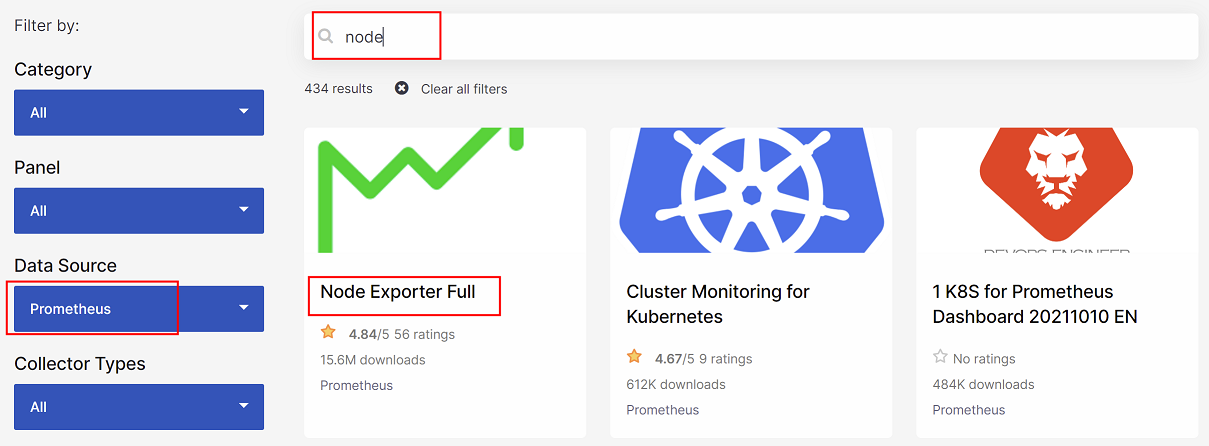
Task: Click the Cluster Monitoring rating star
Action: [634, 357]
